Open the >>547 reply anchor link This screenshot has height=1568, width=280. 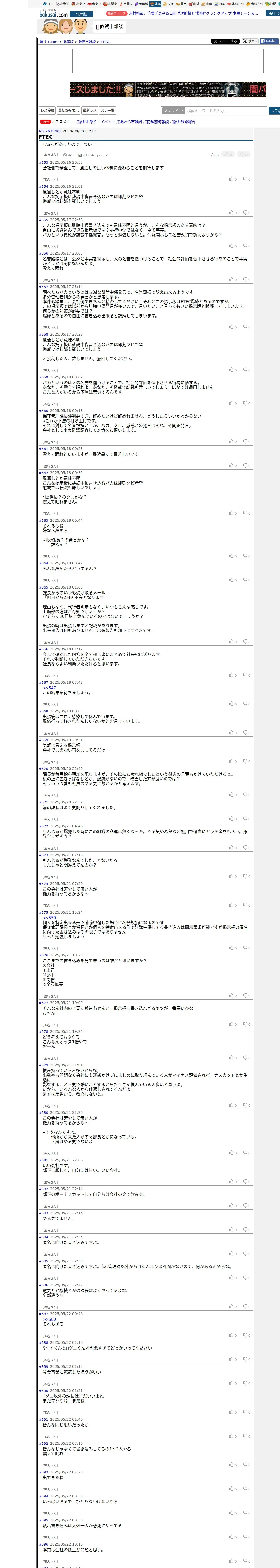[x=49, y=688]
